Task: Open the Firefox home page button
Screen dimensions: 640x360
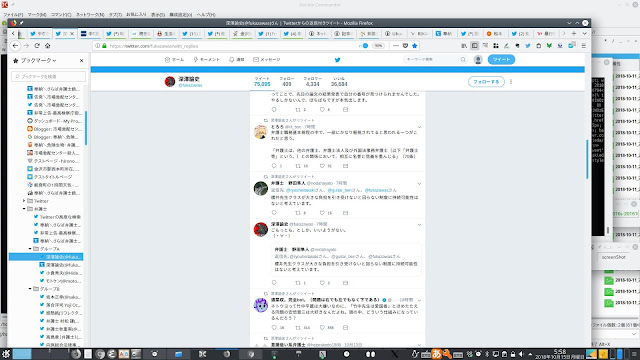Action: (x=48, y=46)
